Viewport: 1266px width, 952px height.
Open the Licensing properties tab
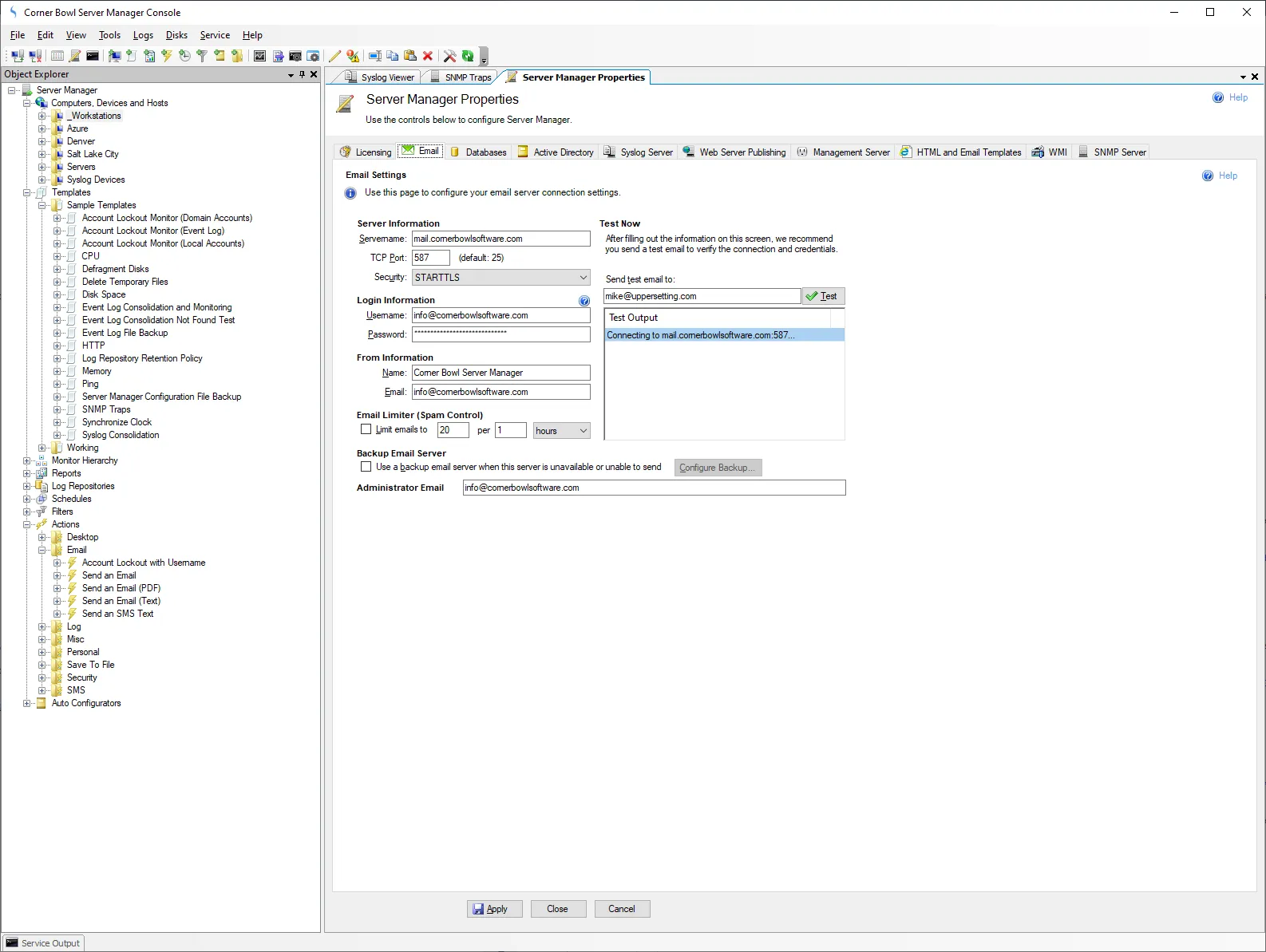pos(366,152)
